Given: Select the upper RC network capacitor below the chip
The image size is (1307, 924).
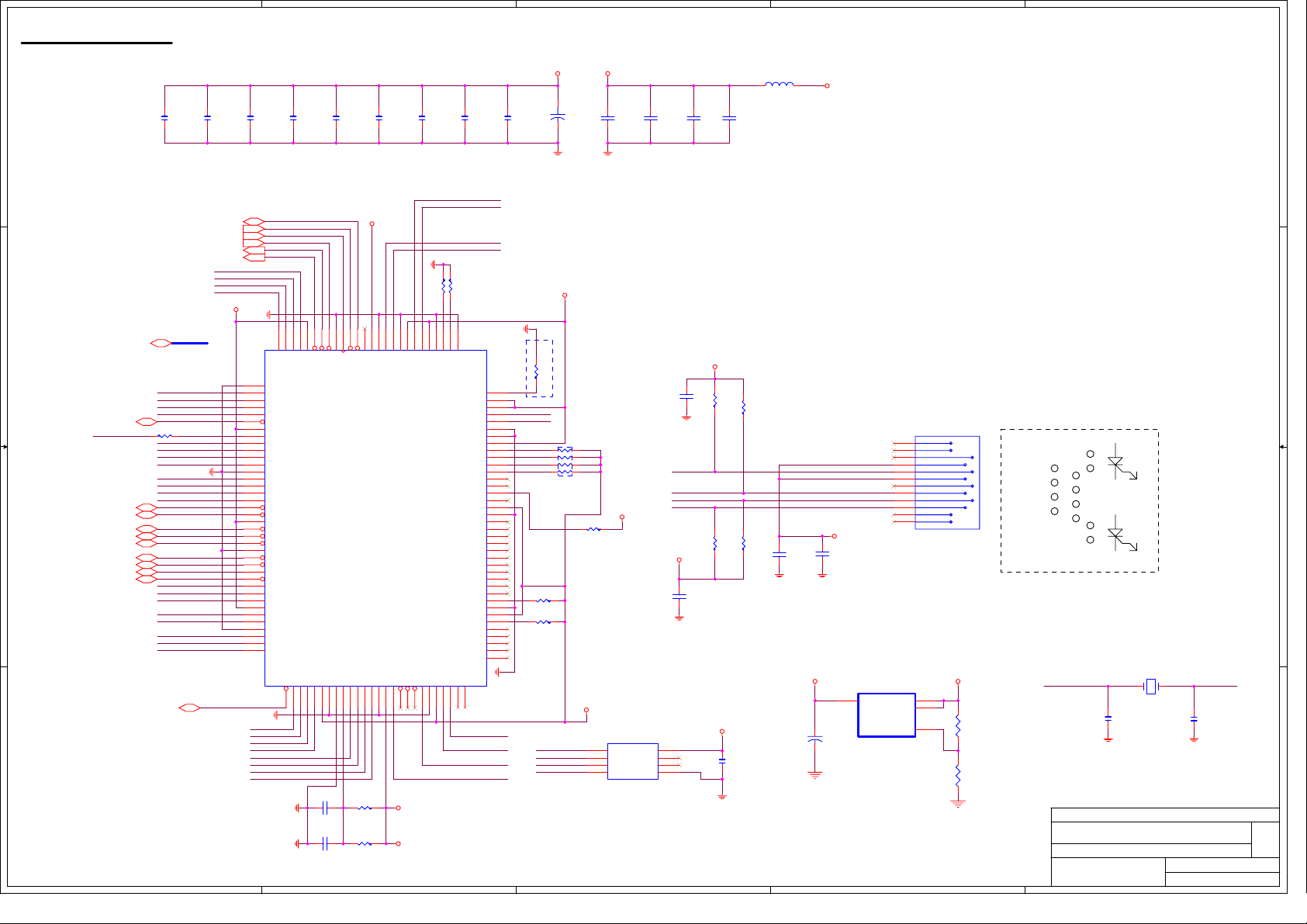Looking at the screenshot, I should pos(325,808).
